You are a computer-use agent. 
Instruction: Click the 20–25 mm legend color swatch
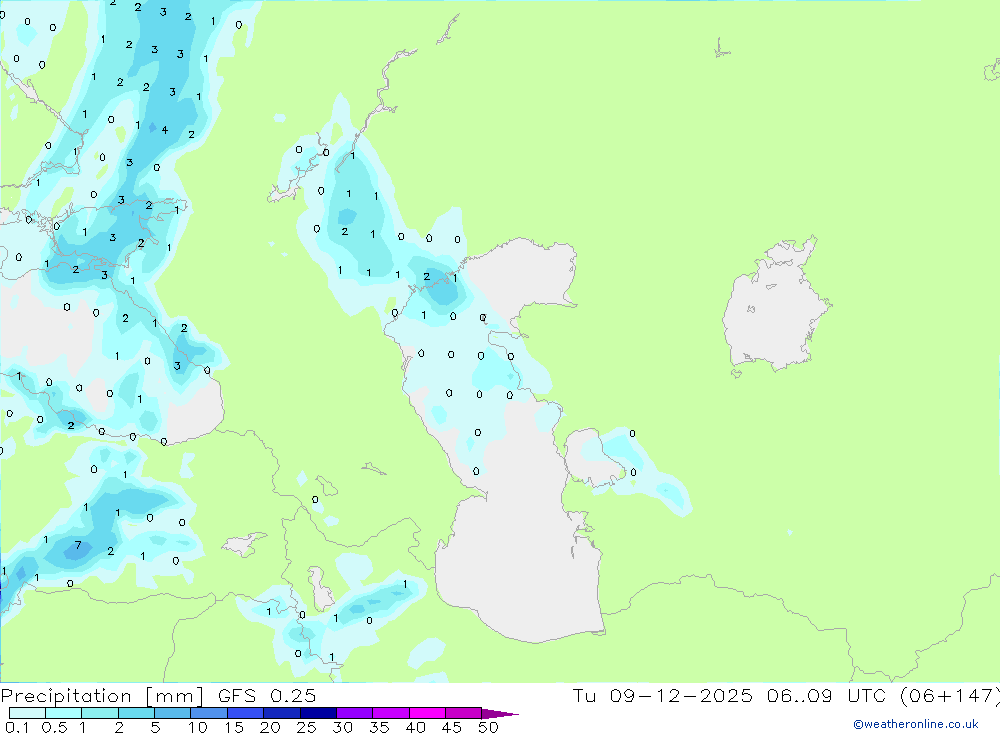click(x=282, y=713)
